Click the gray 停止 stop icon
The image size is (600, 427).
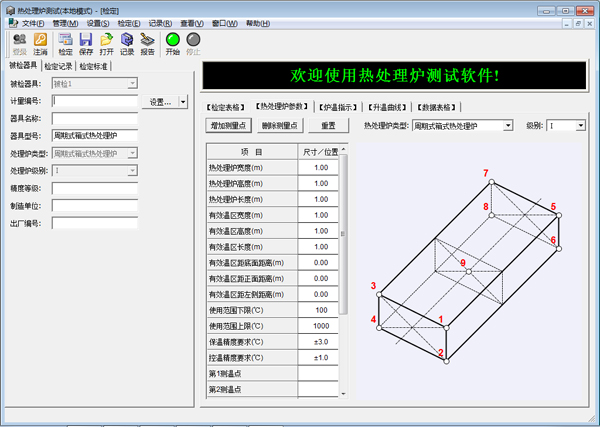point(193,42)
